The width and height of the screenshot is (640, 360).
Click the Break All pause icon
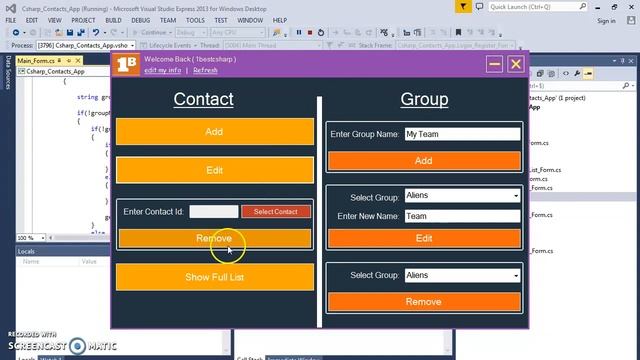tap(299, 32)
